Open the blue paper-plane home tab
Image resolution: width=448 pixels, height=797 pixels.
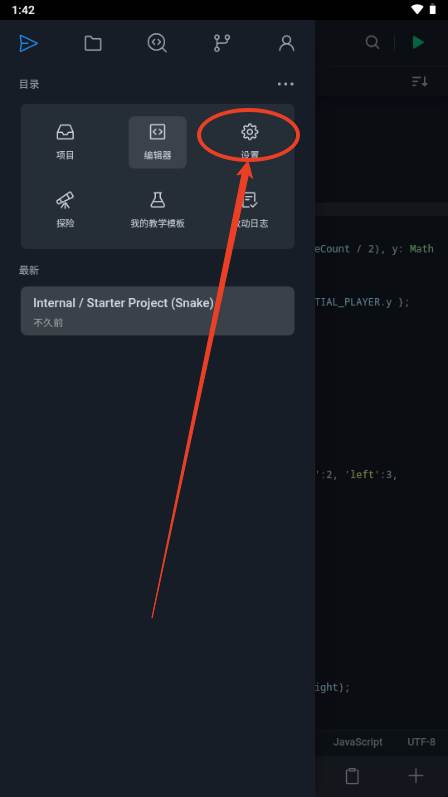pyautogui.click(x=28, y=43)
